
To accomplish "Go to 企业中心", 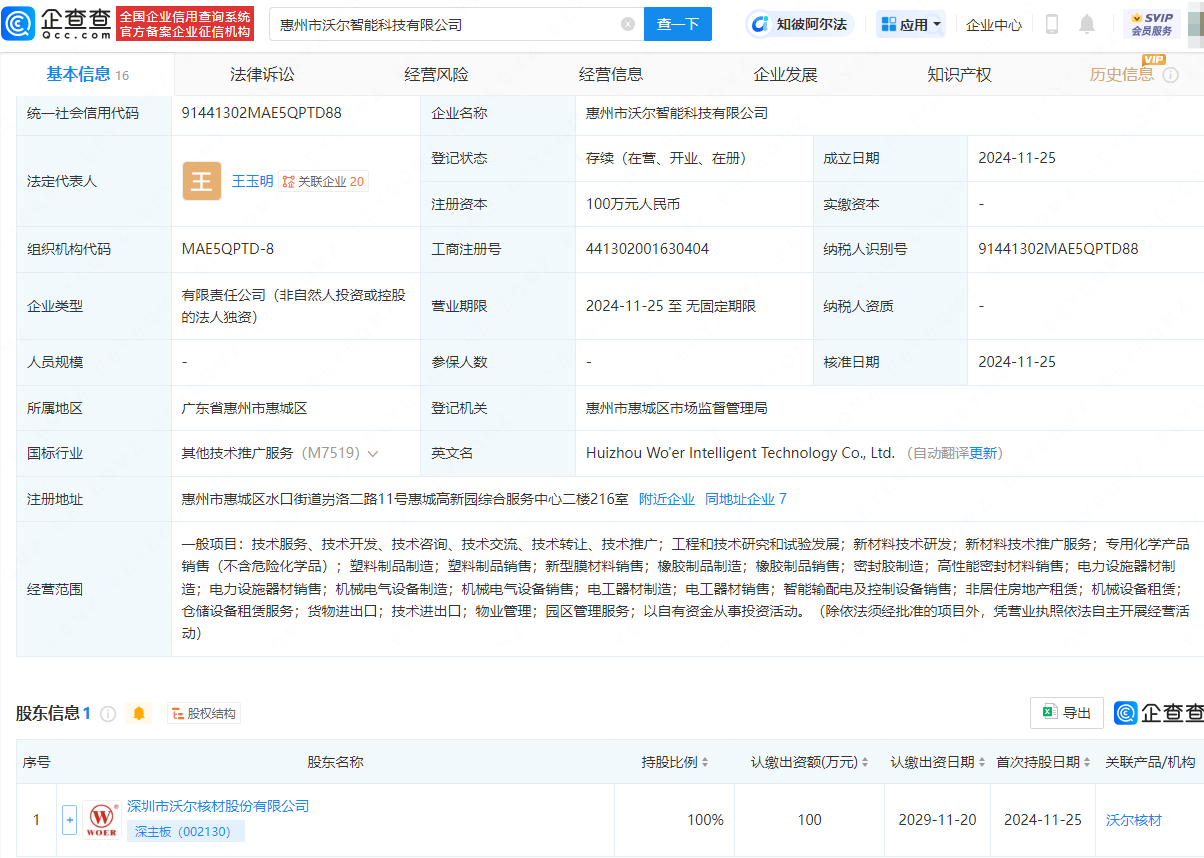I will click(x=994, y=24).
